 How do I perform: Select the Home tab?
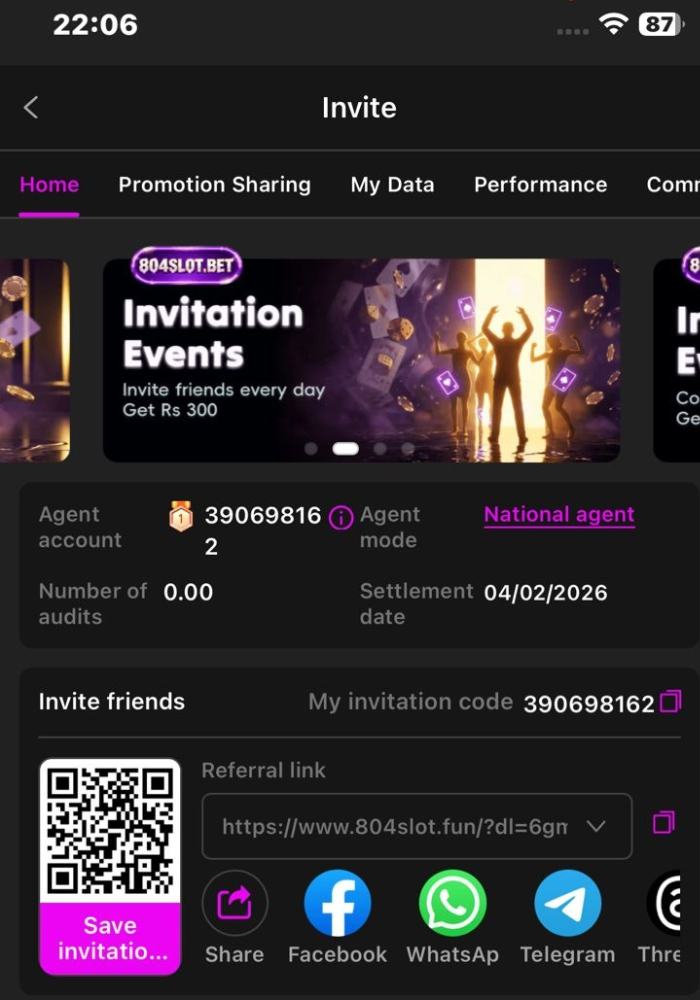[x=49, y=185]
